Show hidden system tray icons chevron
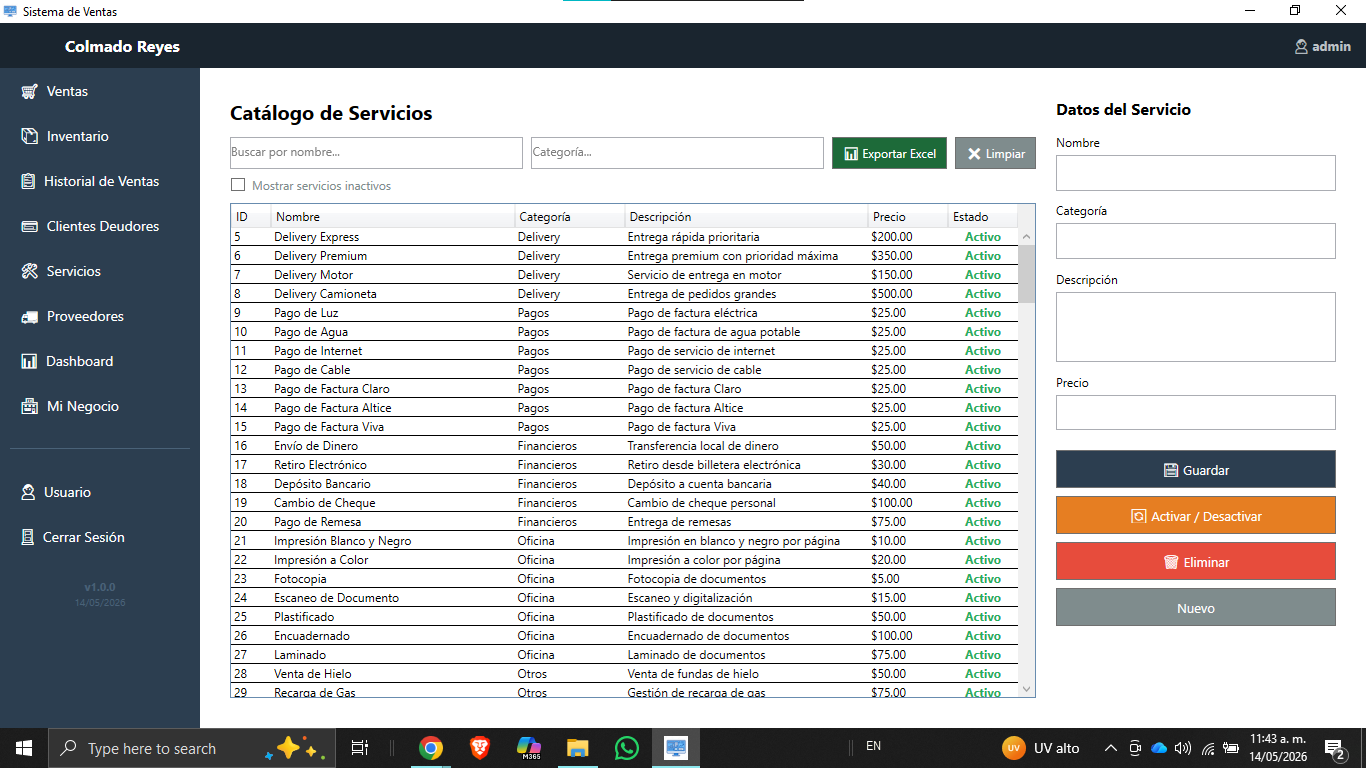1366x768 pixels. (x=1111, y=748)
